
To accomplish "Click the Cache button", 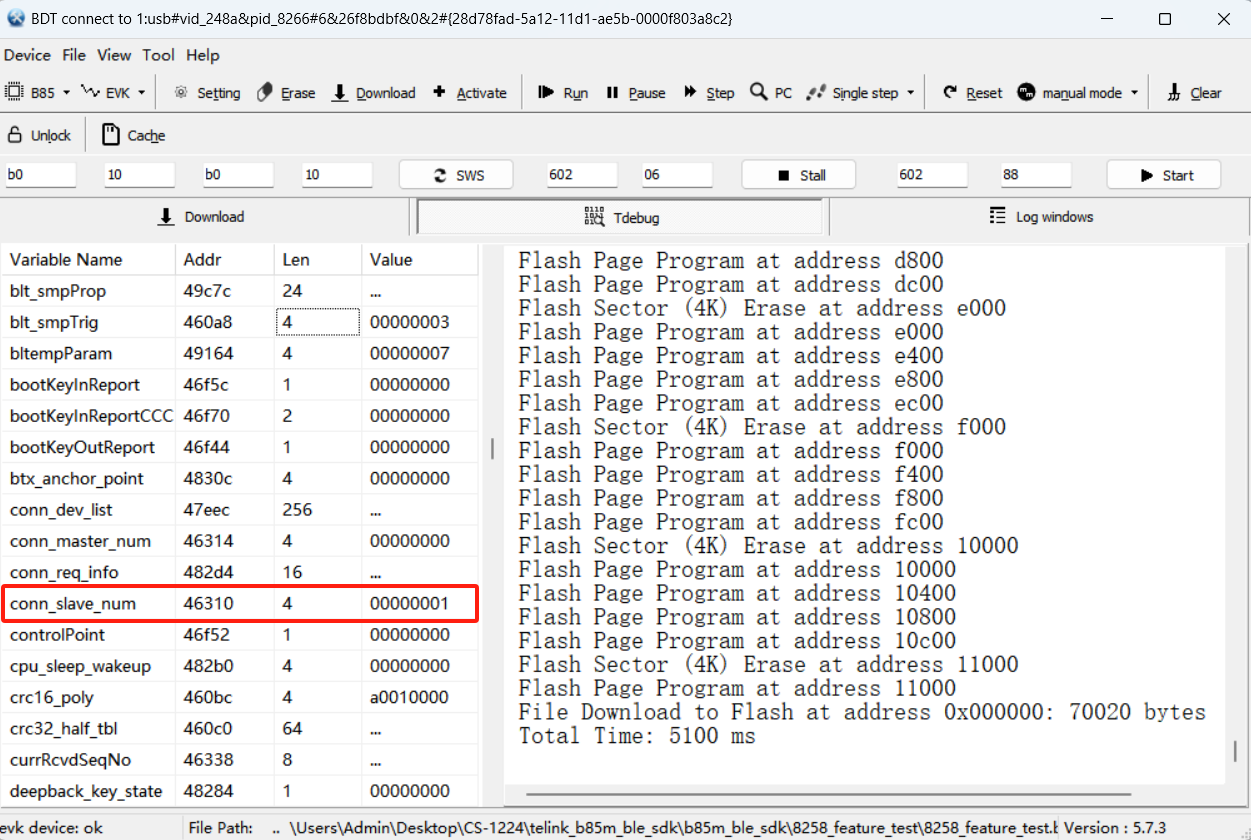I will point(134,135).
